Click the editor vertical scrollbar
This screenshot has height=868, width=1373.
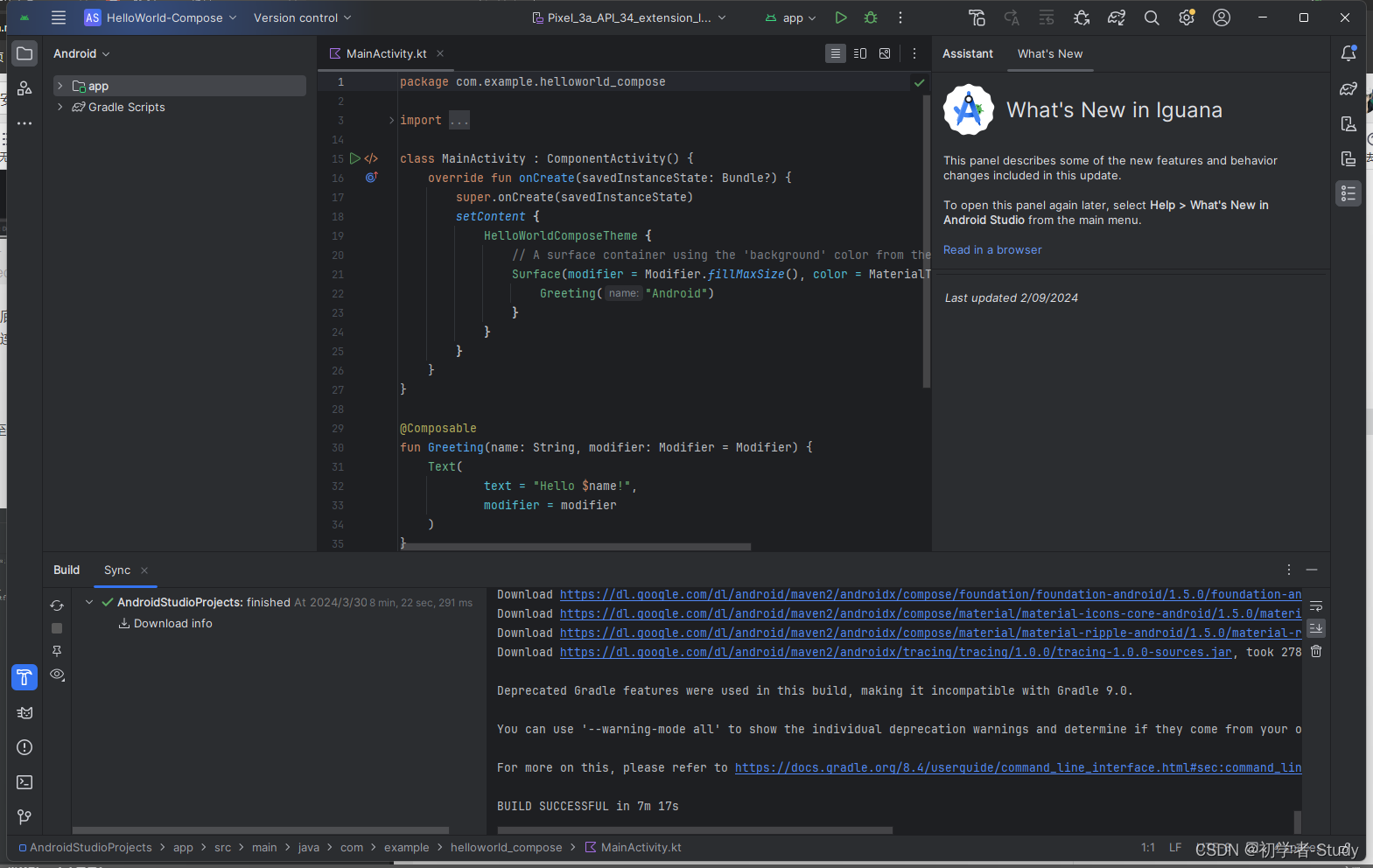(x=927, y=241)
